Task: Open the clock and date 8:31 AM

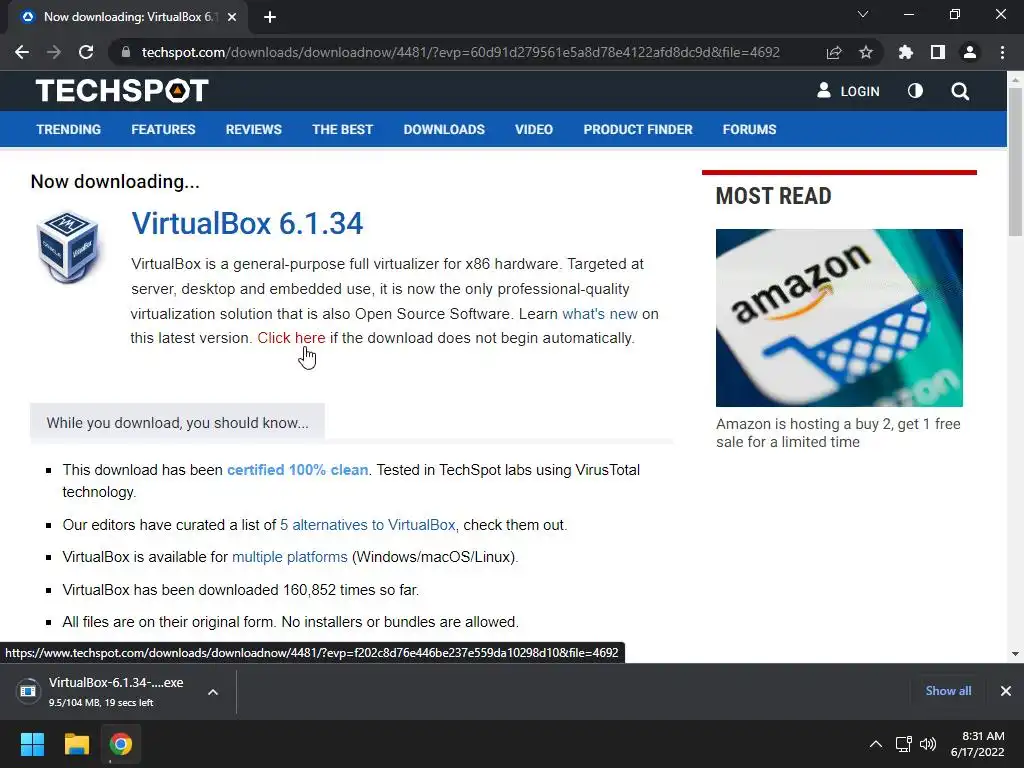Action: coord(978,744)
